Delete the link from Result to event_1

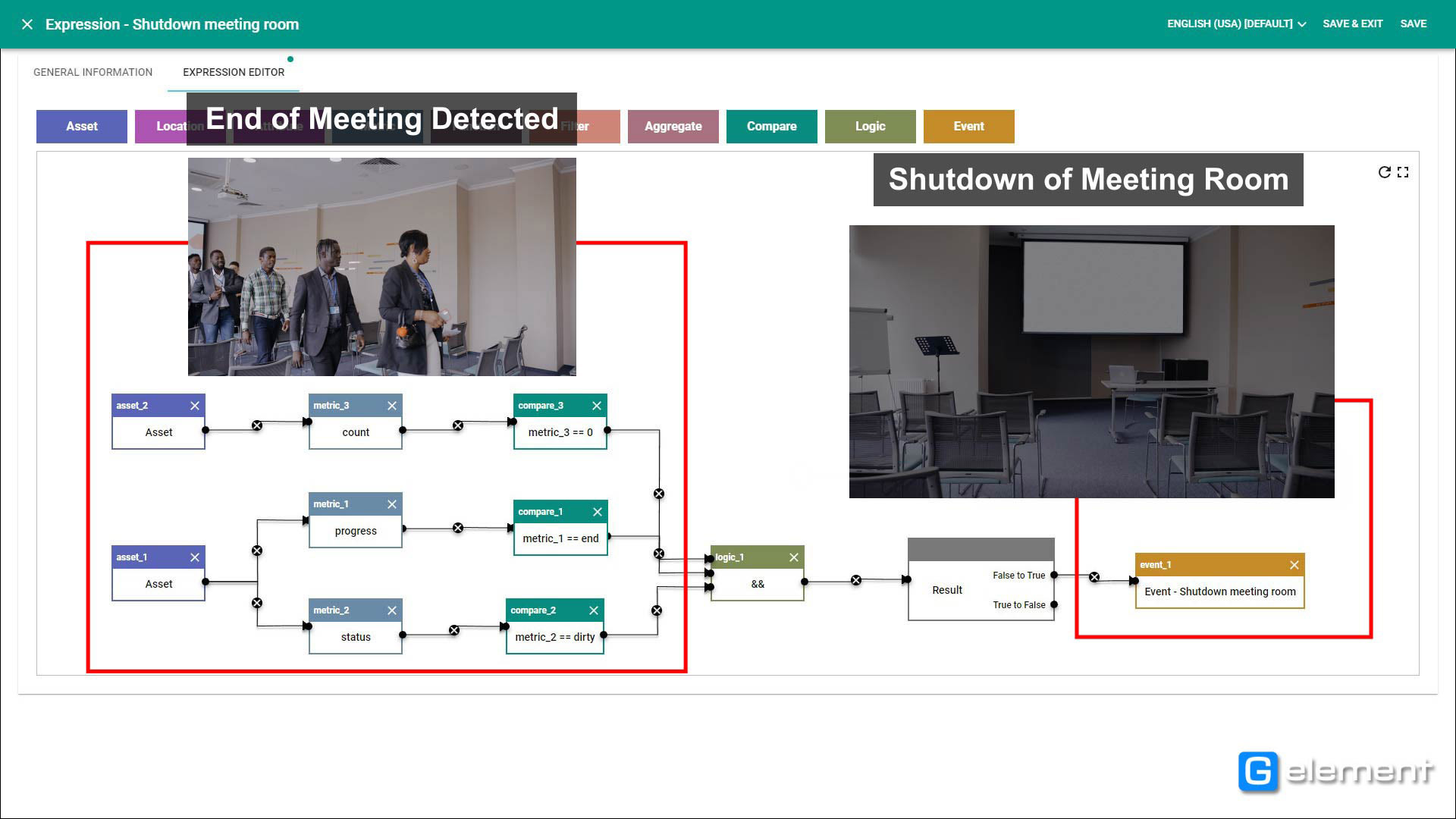coord(1094,577)
